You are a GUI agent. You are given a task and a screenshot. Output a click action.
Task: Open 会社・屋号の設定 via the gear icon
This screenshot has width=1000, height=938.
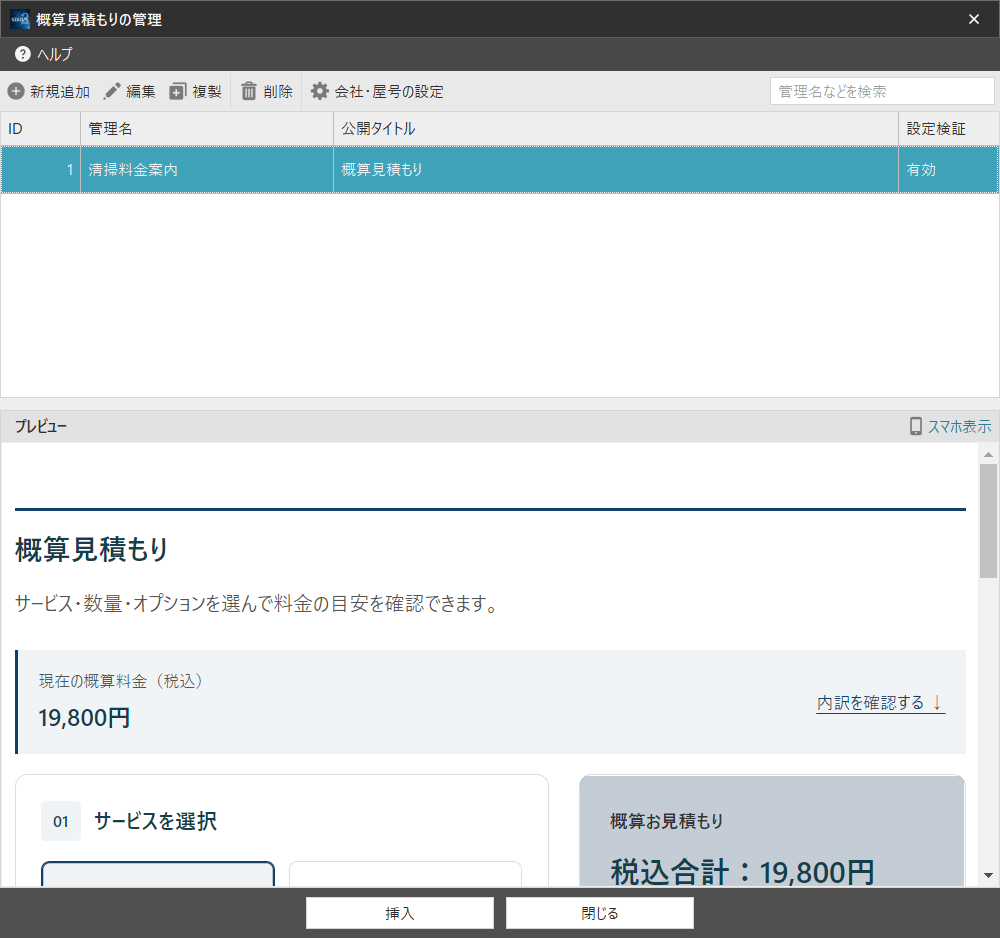click(x=320, y=91)
